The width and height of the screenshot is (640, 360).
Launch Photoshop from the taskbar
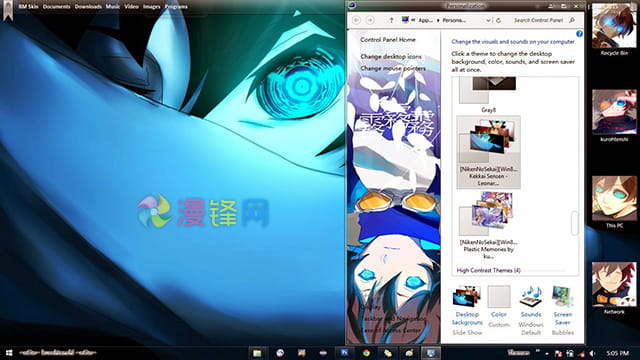pyautogui.click(x=344, y=353)
